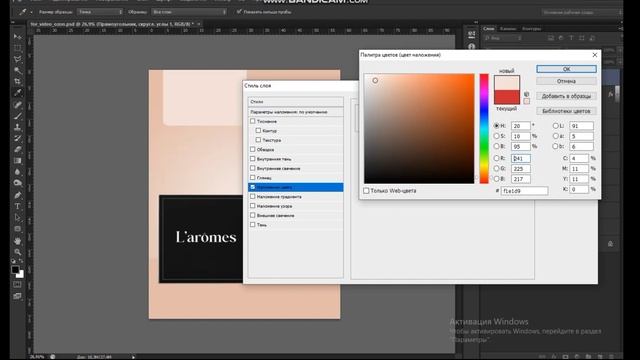Screen dimensions: 640x360
Task: Select the Eyedropper tool in the toolbox
Action: click(17, 93)
